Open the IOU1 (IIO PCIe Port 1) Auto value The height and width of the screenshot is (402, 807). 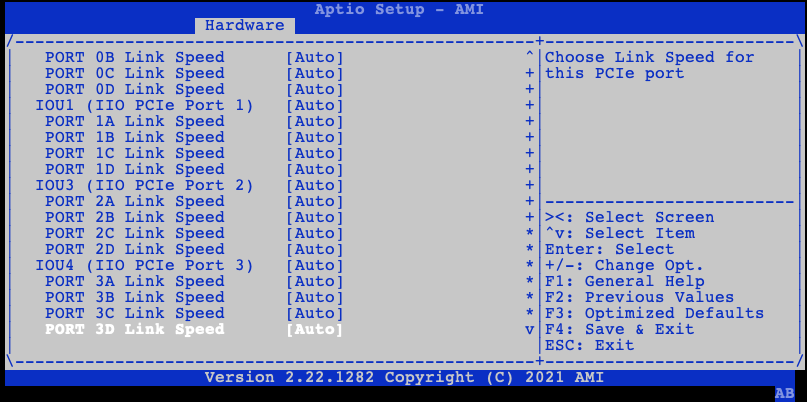tap(314, 105)
